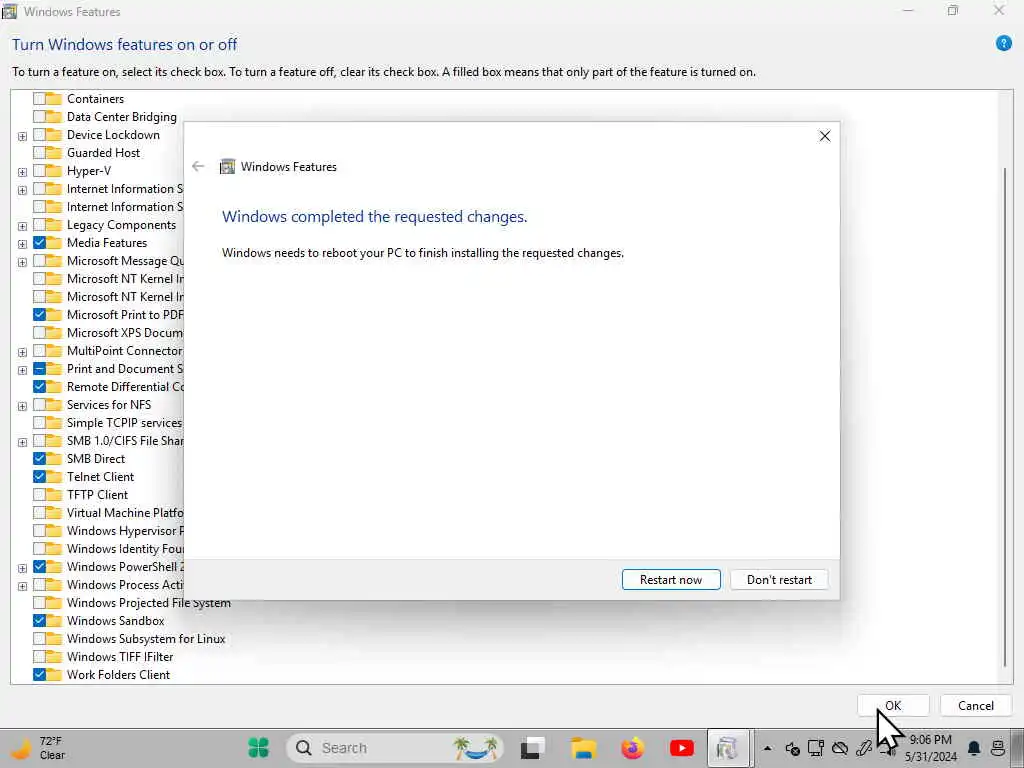
Task: Click the taskbar Search box
Action: click(396, 748)
